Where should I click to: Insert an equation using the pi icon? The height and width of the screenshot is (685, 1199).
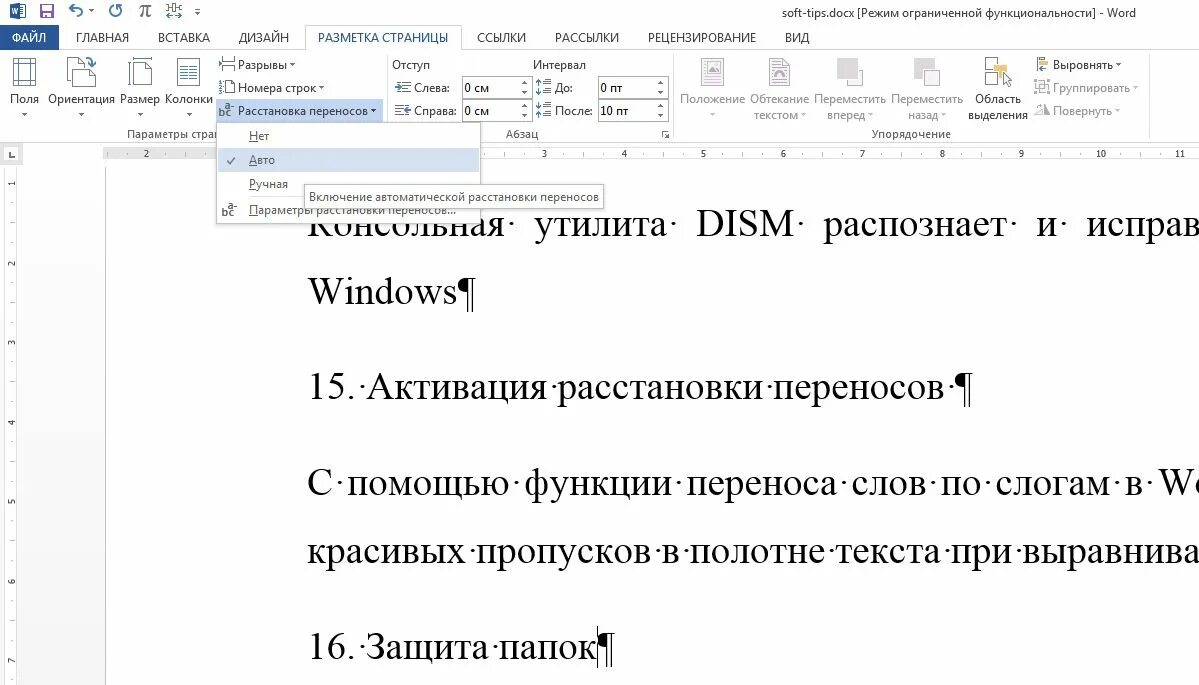point(144,11)
